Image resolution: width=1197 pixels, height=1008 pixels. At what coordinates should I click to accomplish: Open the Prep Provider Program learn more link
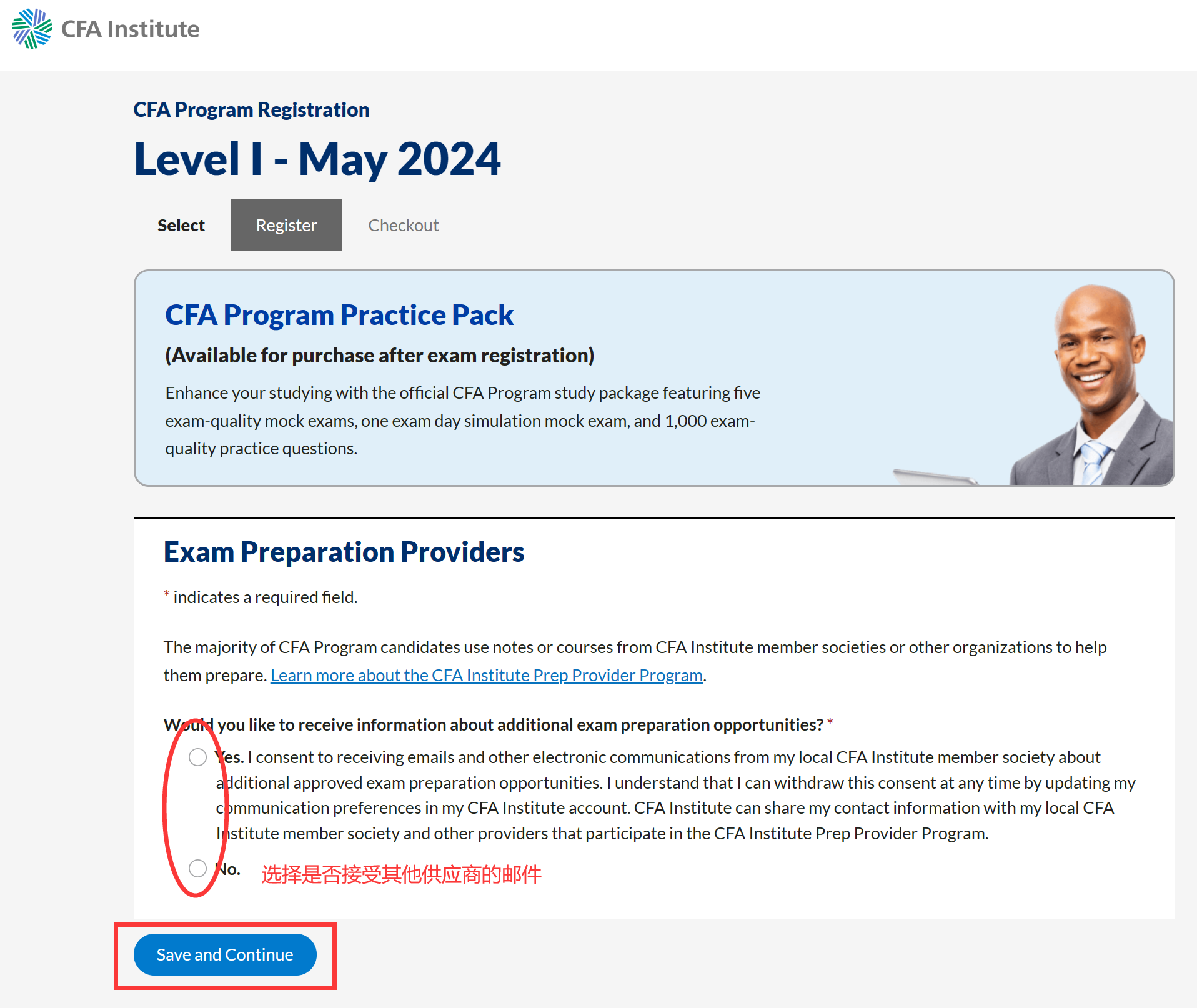(486, 676)
